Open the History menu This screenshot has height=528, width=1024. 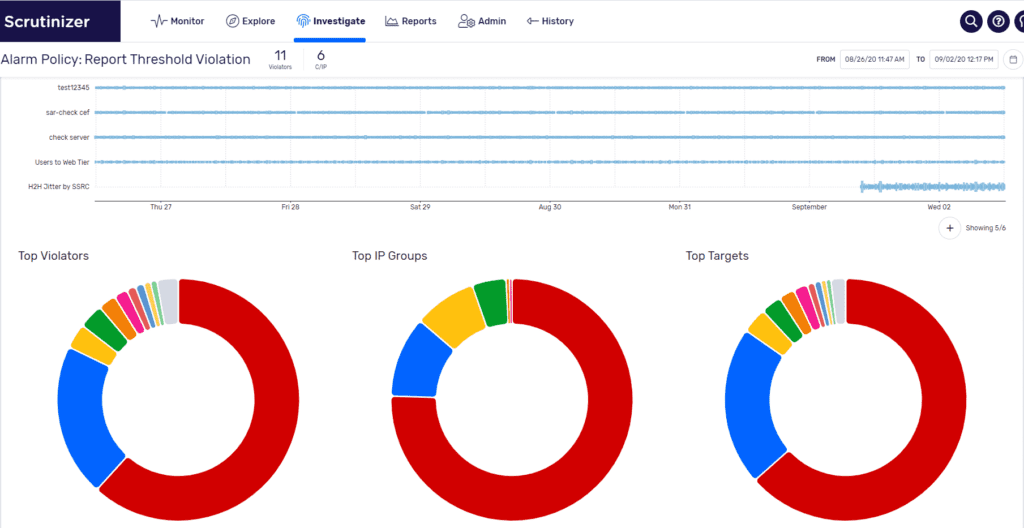550,21
